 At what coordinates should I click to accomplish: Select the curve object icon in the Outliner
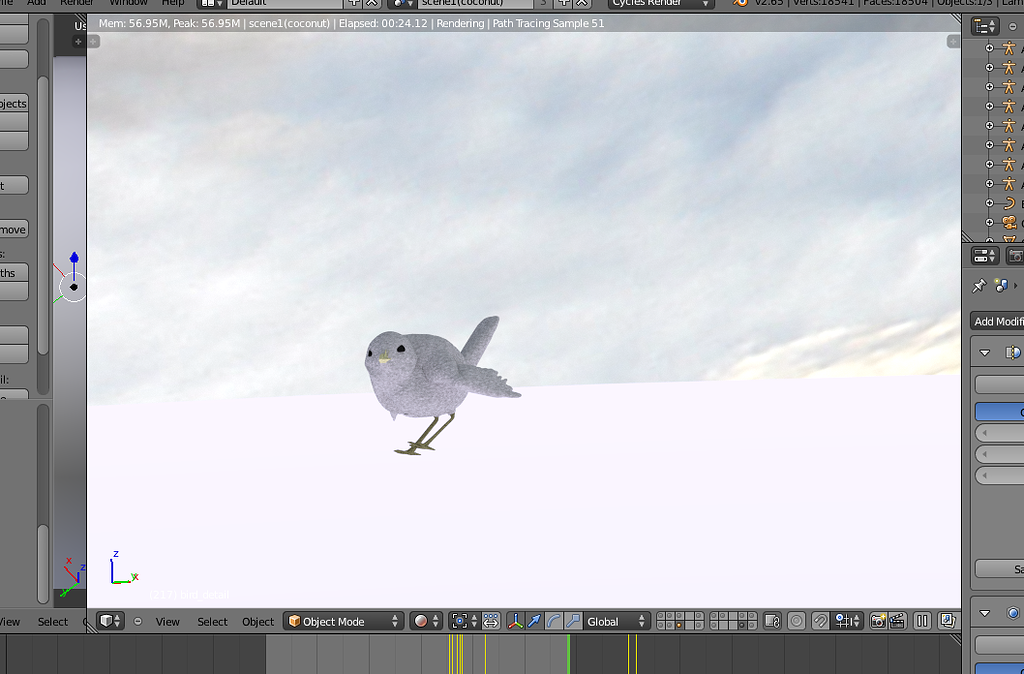point(1010,204)
